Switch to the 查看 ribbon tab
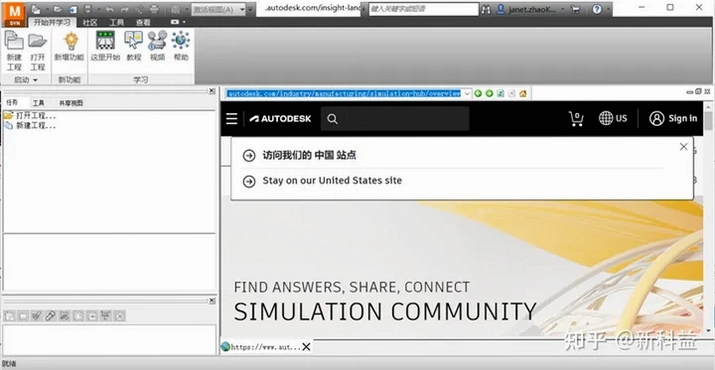This screenshot has height=370, width=715. [x=143, y=22]
